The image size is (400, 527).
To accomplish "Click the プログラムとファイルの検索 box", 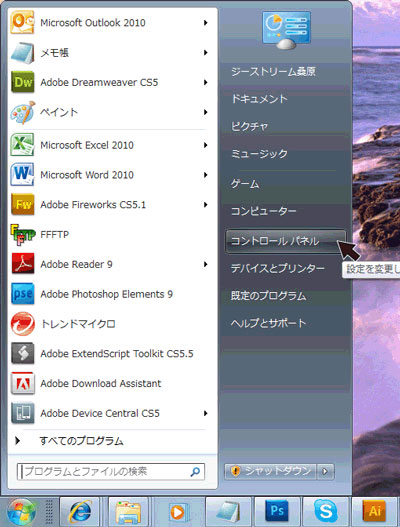I will coord(111,472).
